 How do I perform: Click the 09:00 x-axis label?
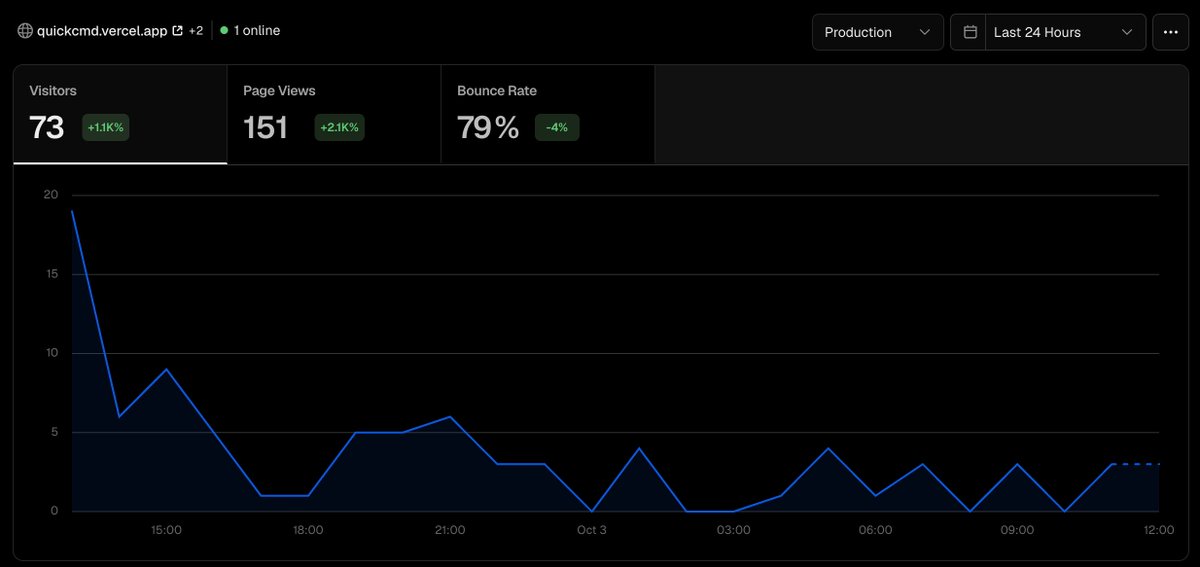point(1018,530)
